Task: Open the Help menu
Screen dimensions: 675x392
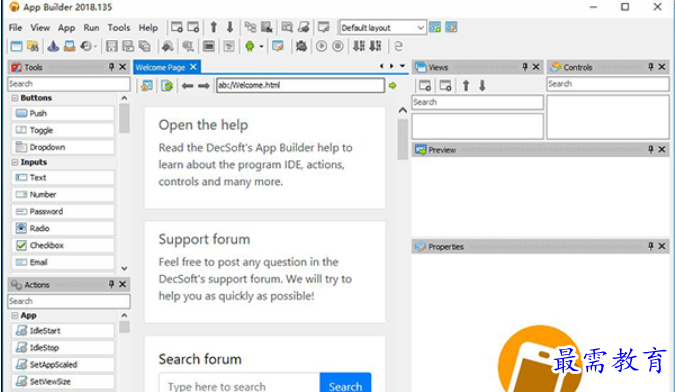Action: pos(148,28)
